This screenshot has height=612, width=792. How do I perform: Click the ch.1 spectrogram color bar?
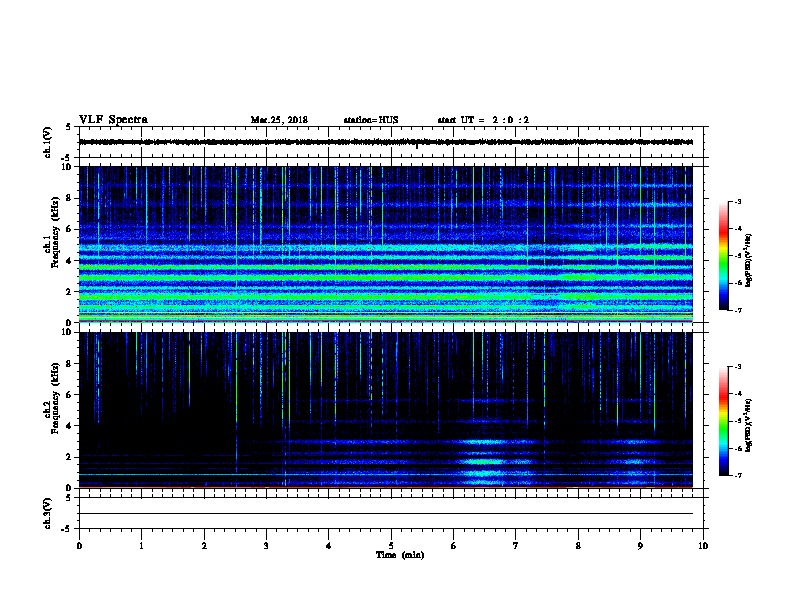723,256
